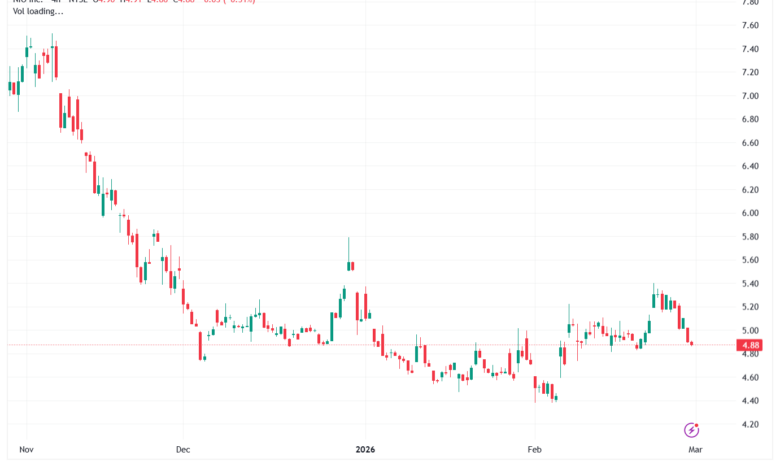Click the purple lightning event icon
Image resolution: width=780 pixels, height=470 pixels.
[691, 430]
